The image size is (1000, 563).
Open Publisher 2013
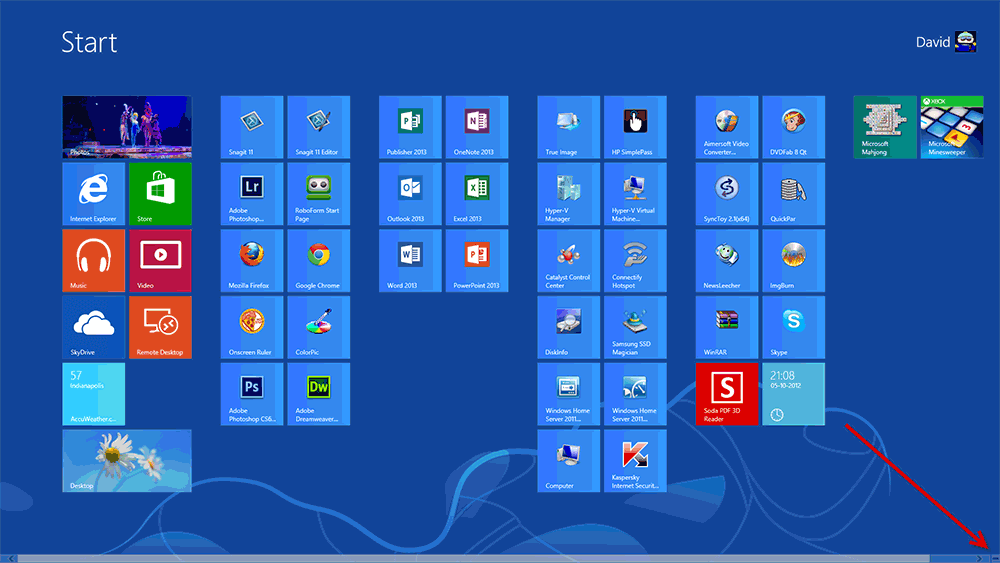point(410,127)
